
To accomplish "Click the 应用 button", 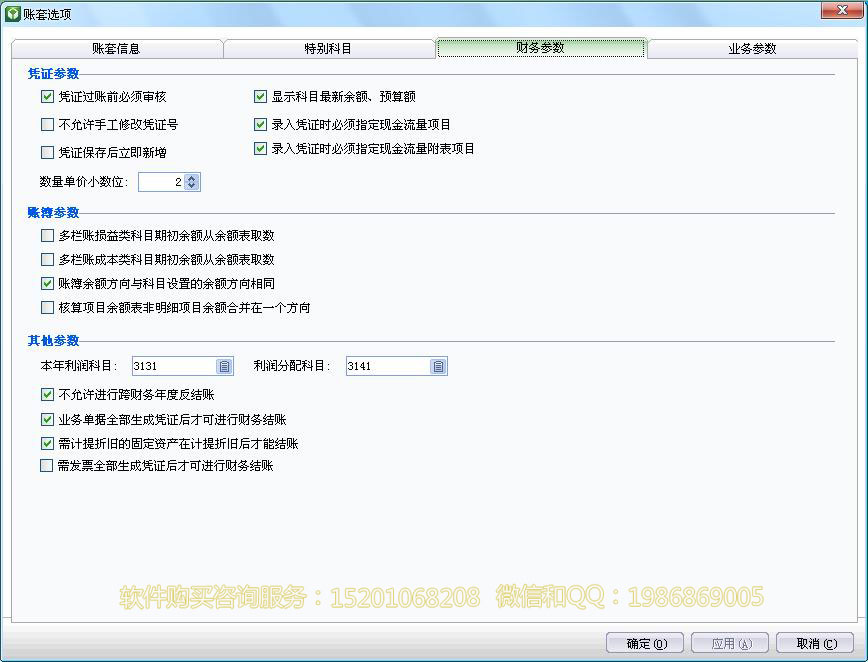I will tap(730, 643).
